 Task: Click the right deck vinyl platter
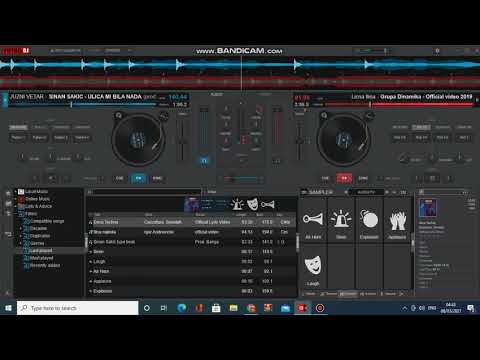[x=344, y=139]
